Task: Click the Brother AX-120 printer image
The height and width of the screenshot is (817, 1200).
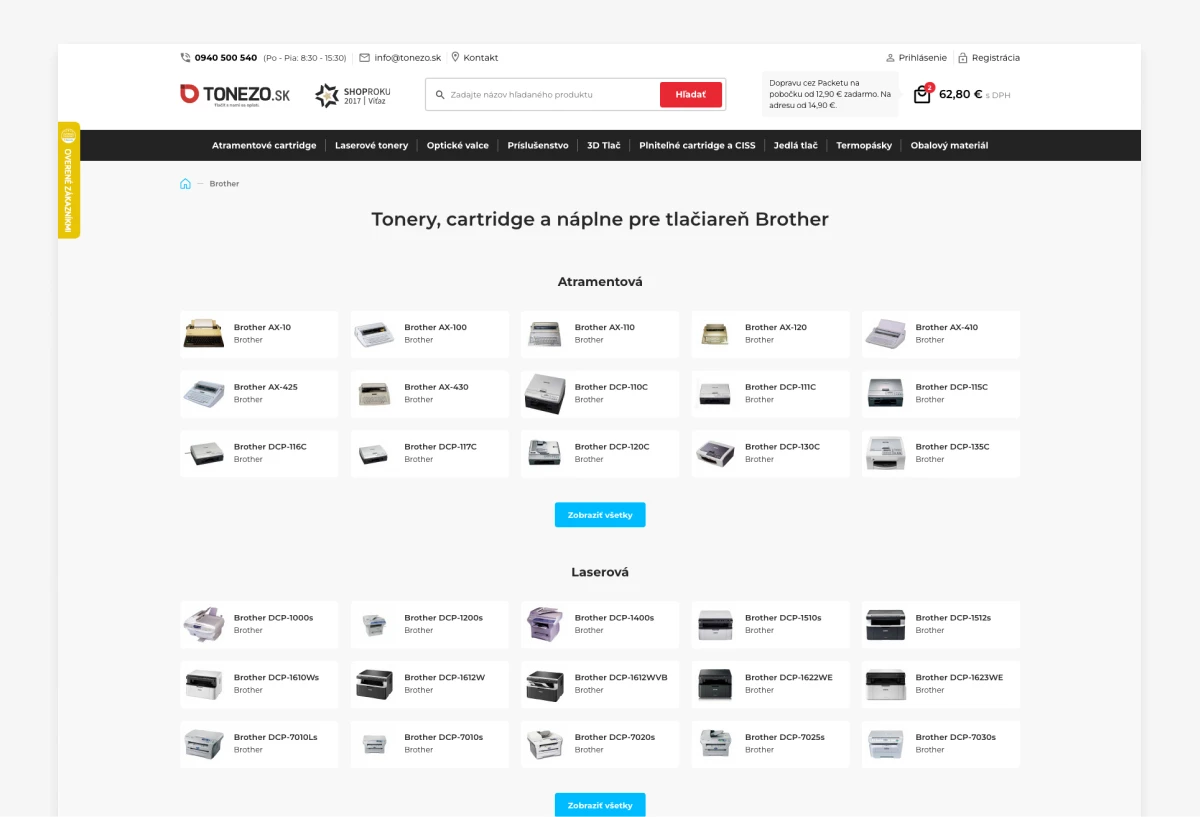Action: [715, 334]
